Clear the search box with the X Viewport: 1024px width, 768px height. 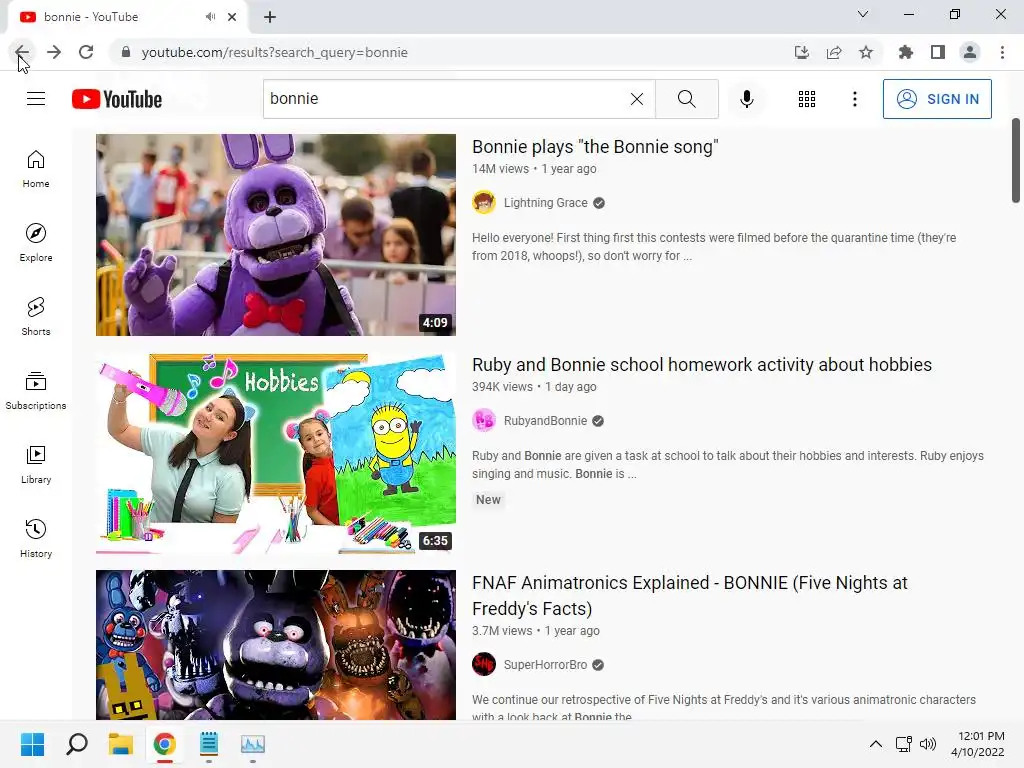(x=637, y=99)
